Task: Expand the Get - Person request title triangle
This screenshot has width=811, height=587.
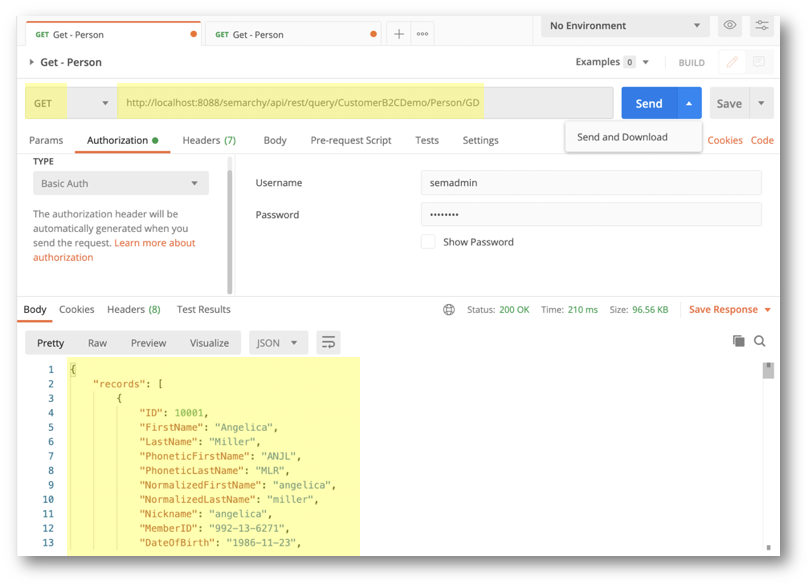Action: pyautogui.click(x=31, y=62)
